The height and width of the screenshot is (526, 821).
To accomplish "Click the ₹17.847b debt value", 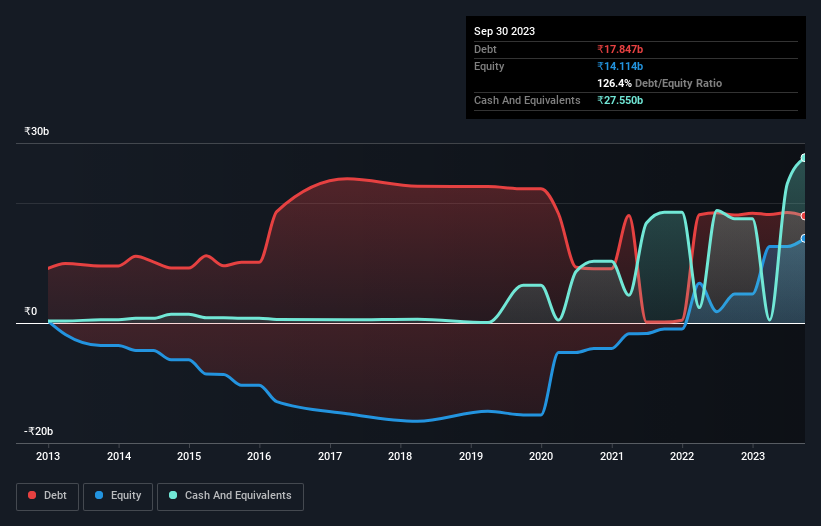I will tap(620, 49).
